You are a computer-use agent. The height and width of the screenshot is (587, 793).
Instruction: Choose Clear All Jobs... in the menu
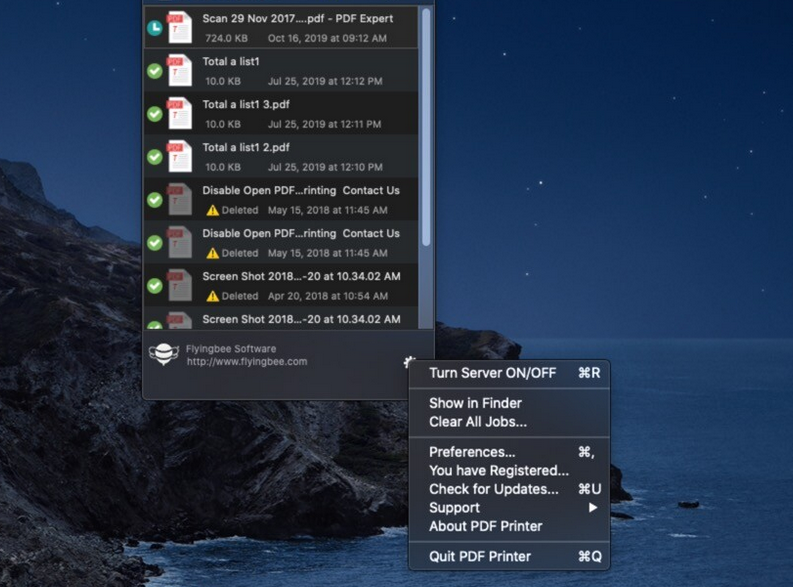tap(509, 422)
